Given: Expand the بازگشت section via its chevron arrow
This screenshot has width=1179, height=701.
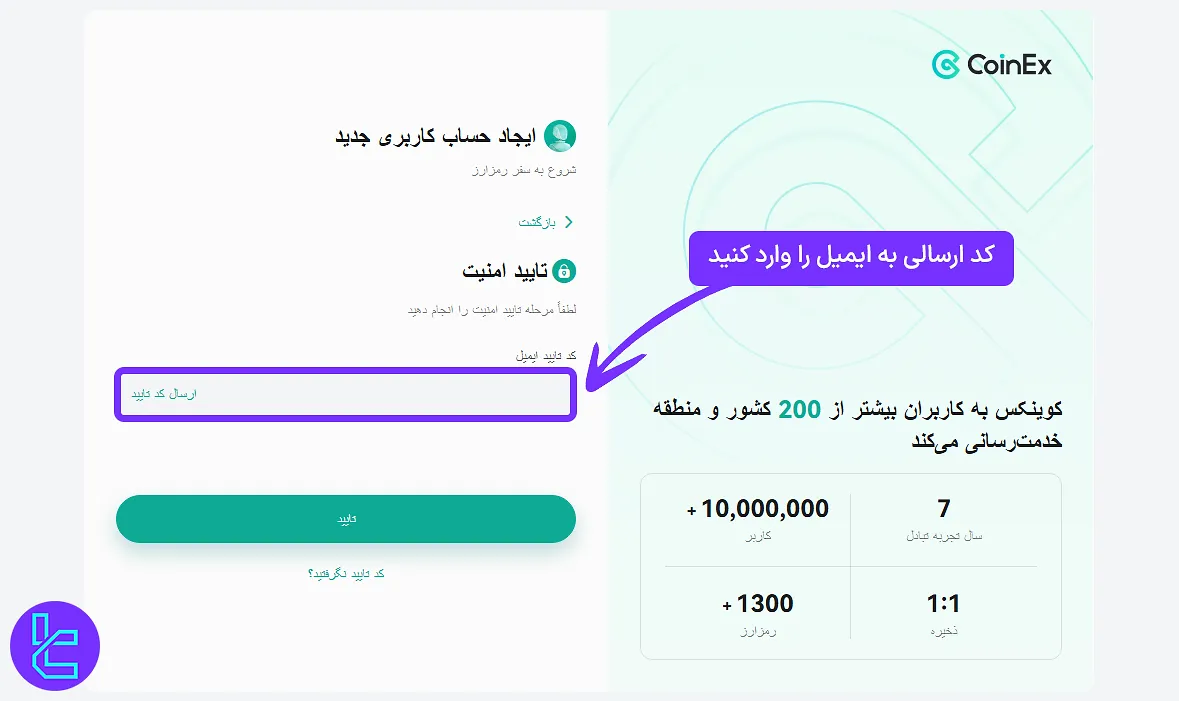Looking at the screenshot, I should click(x=568, y=222).
